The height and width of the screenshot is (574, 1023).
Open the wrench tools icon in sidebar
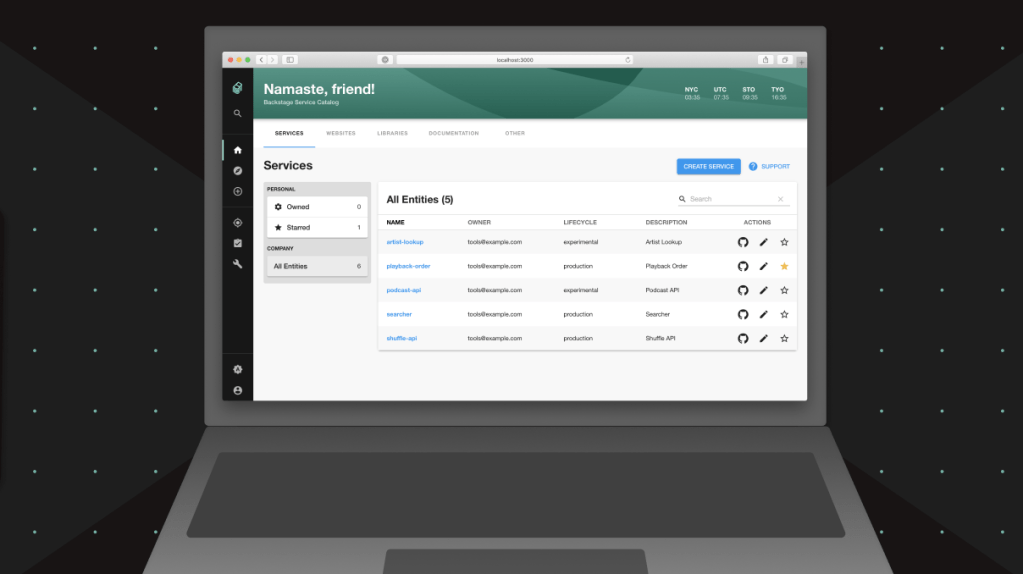pyautogui.click(x=237, y=264)
